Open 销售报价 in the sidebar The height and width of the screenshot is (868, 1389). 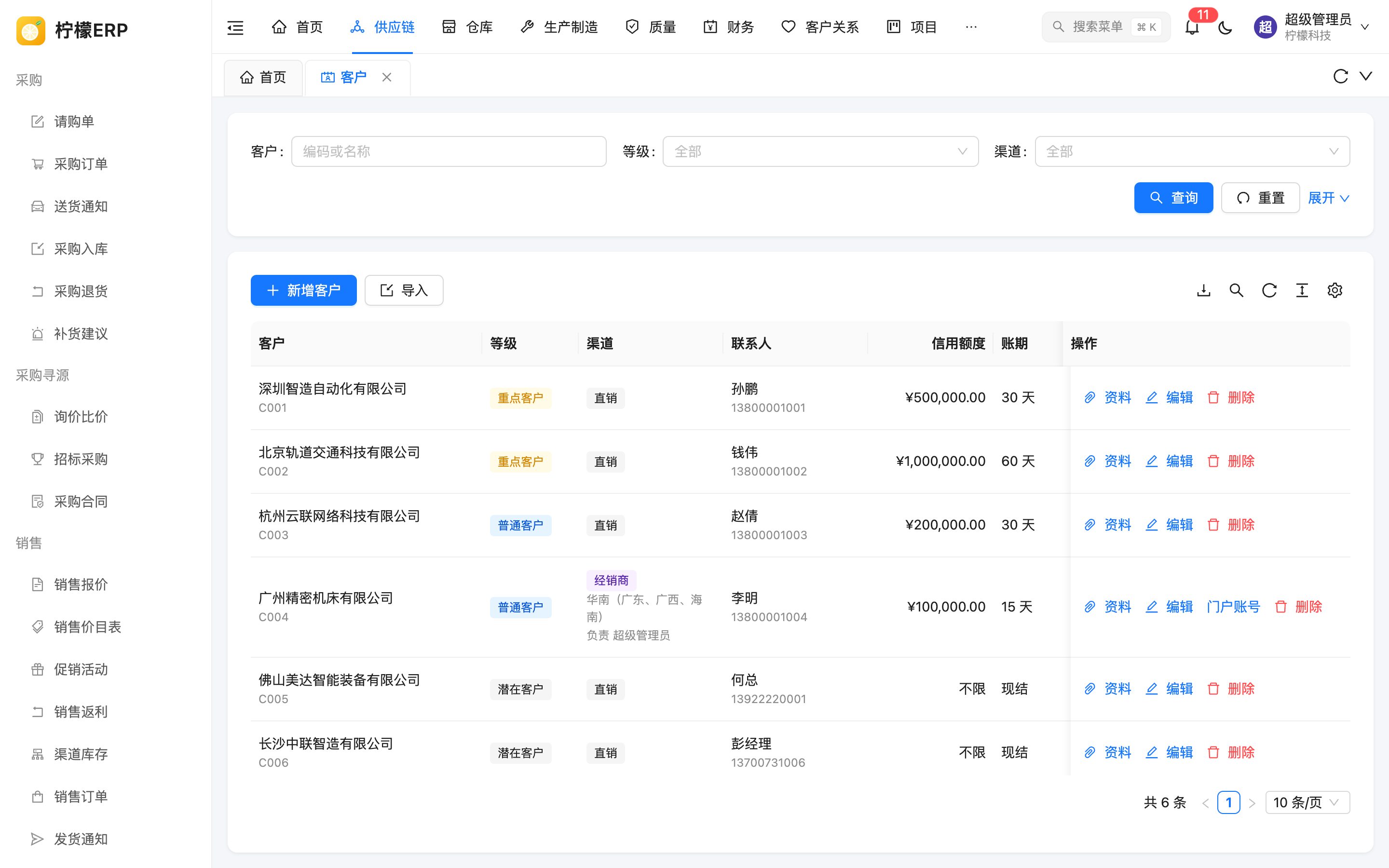pyautogui.click(x=106, y=584)
